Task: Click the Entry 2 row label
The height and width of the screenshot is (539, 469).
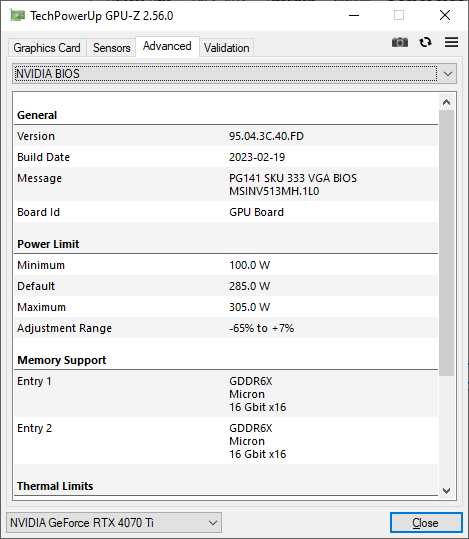Action: coord(34,428)
